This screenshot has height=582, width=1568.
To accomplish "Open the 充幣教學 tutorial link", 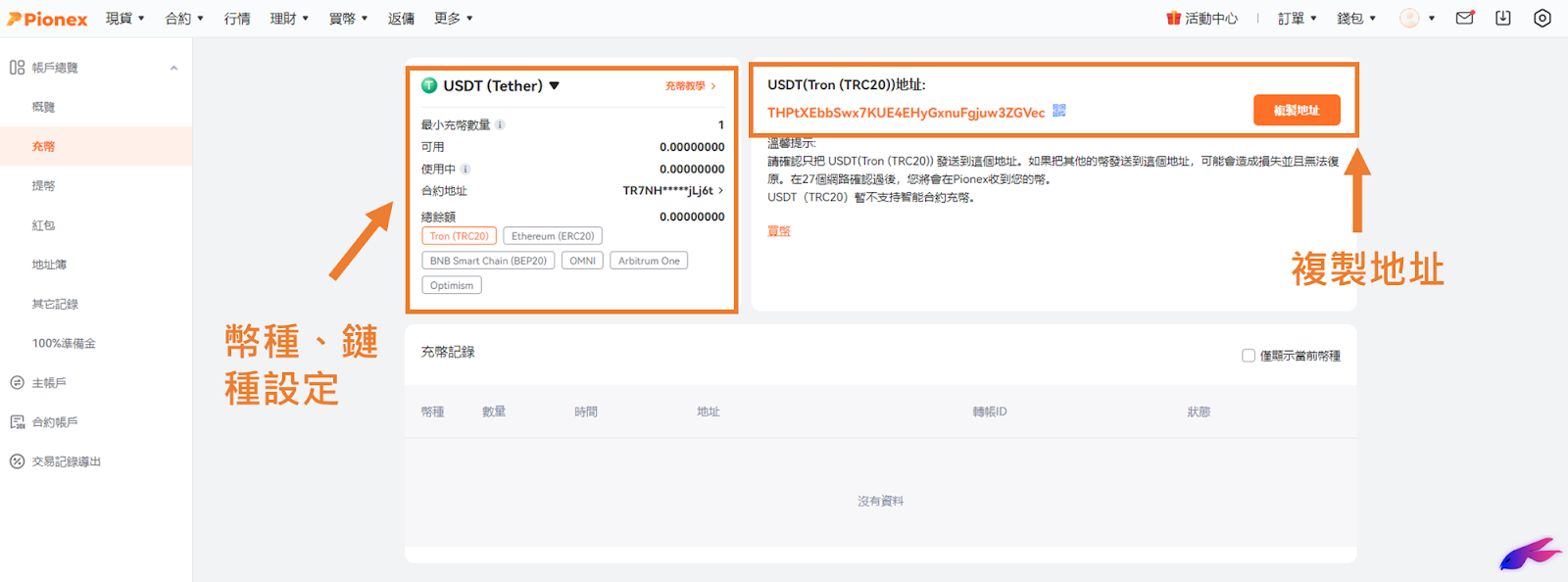I will (x=690, y=86).
